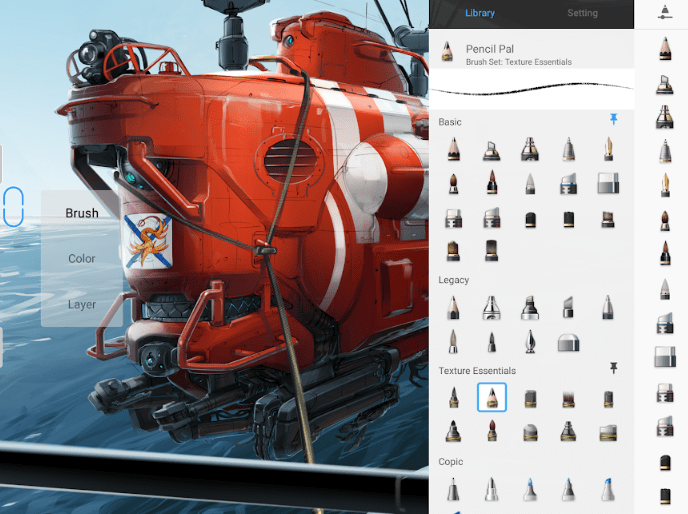Choose the black flat-top brush in Basic set
Image resolution: width=688 pixels, height=514 pixels.
(x=569, y=219)
